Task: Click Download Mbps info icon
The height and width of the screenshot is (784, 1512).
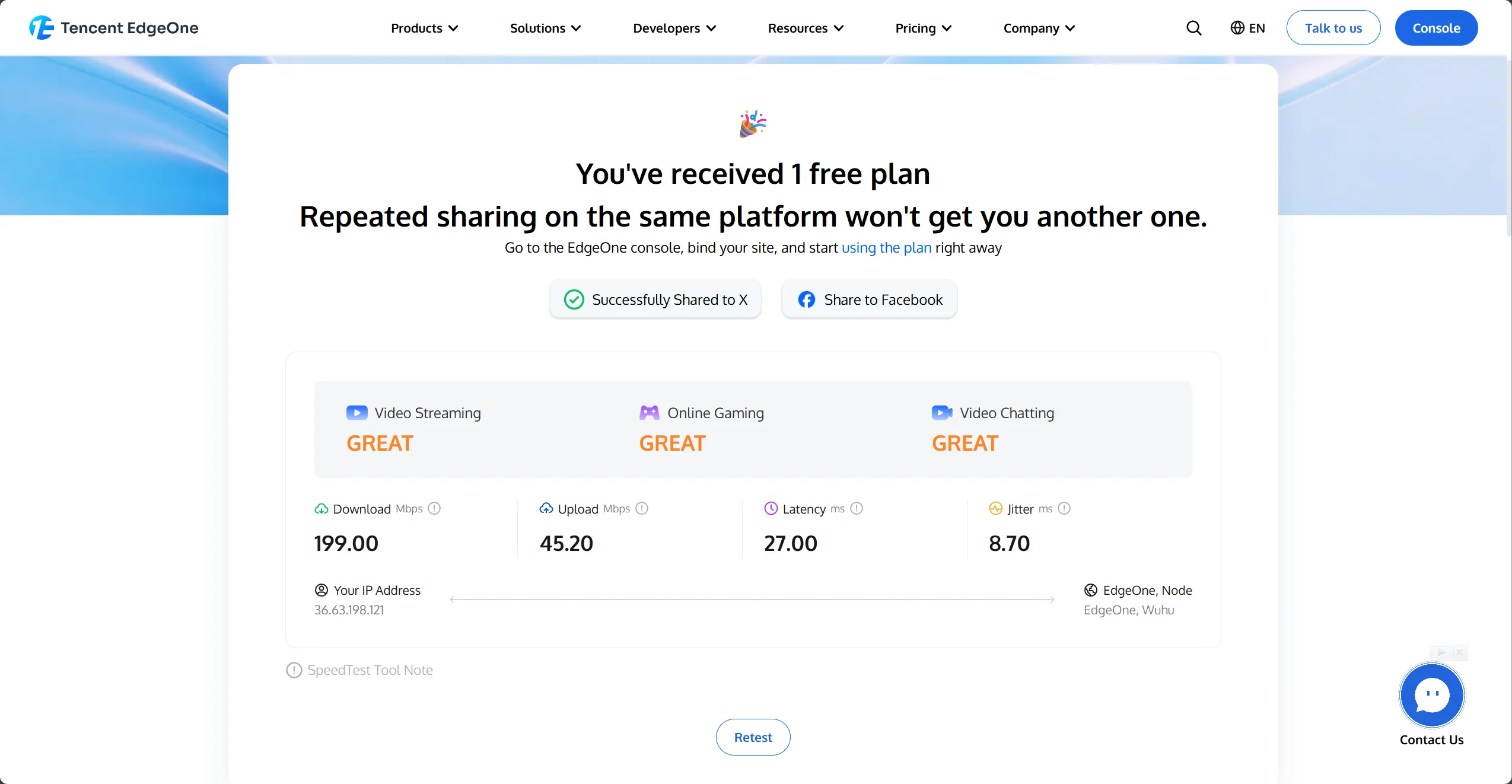Action: click(434, 508)
